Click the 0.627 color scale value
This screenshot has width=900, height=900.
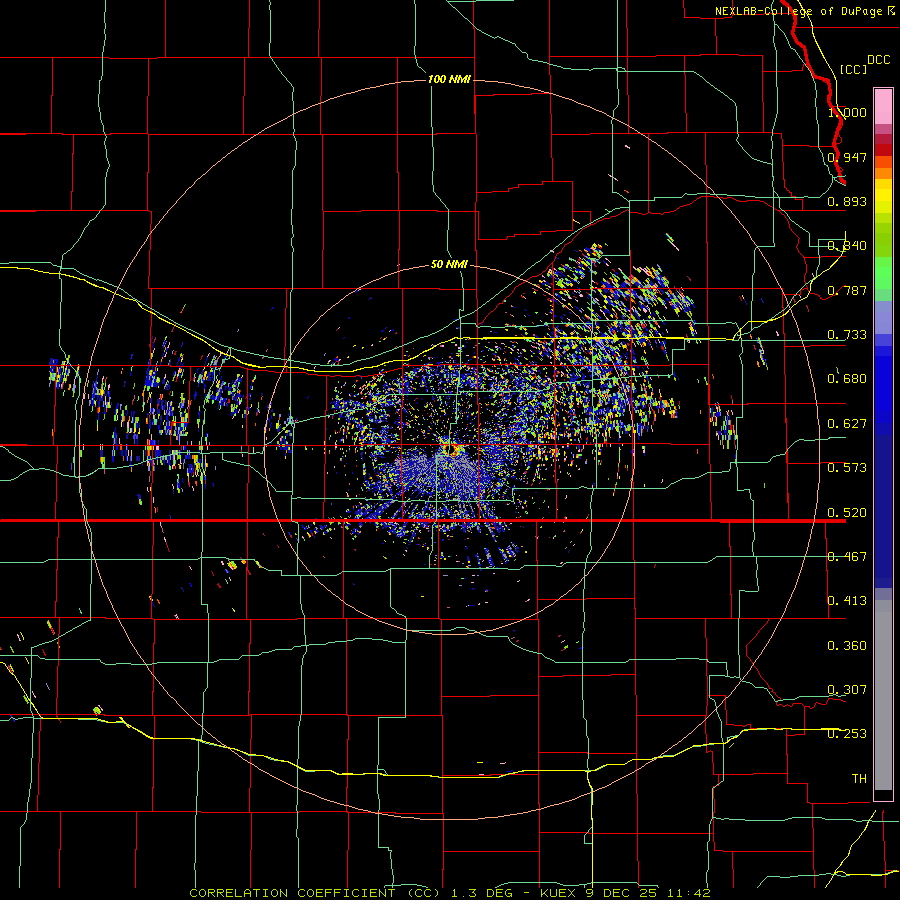[x=847, y=424]
